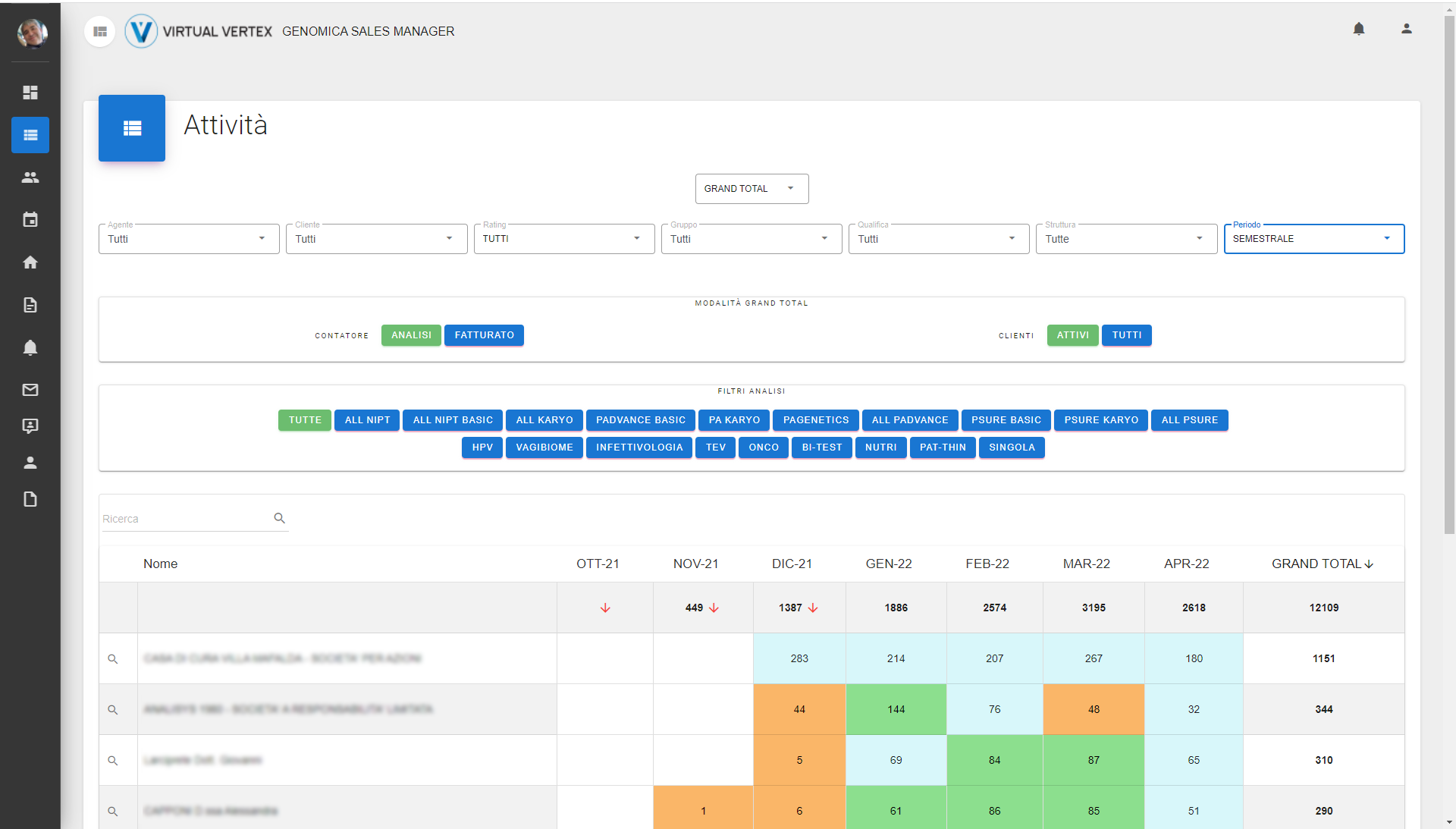Toggle the ALL NIPT filter
Viewport: 1456px width, 829px height.
click(367, 420)
